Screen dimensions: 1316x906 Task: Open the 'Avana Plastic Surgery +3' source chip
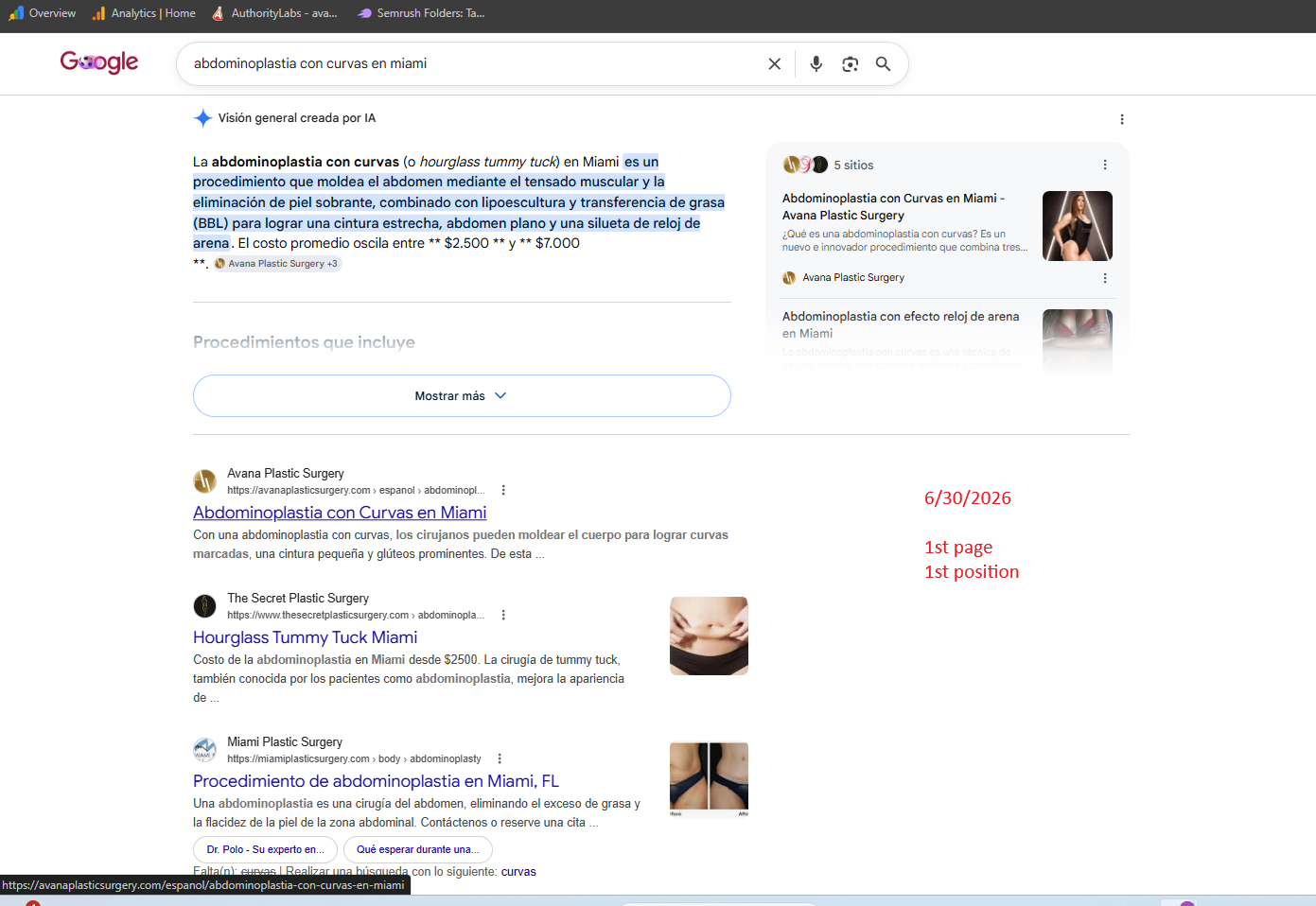pos(276,264)
